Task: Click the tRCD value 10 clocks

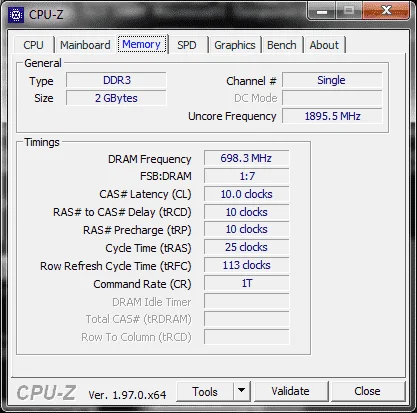Action: 246,212
